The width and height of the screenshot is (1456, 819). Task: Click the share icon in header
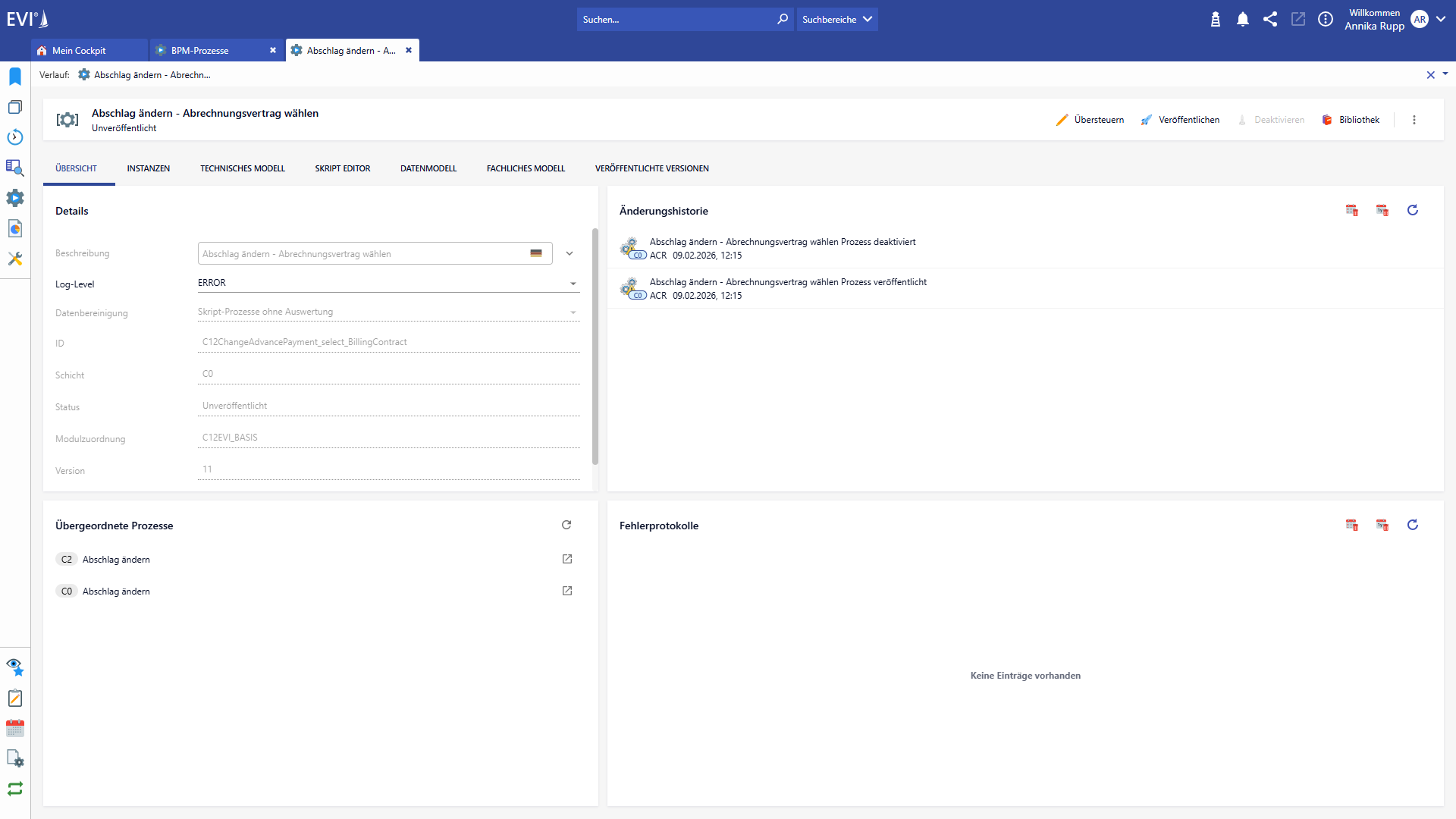click(1270, 20)
